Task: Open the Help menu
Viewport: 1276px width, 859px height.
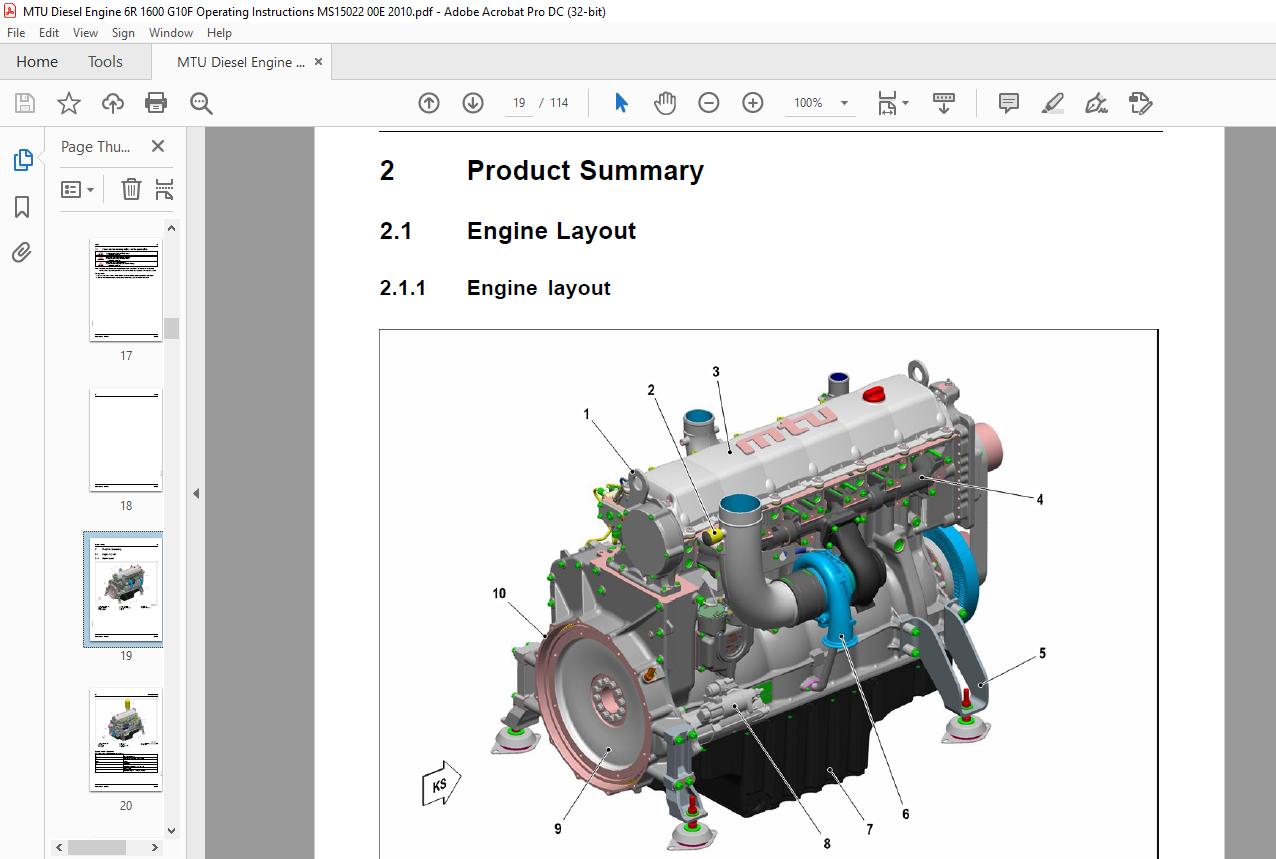Action: pyautogui.click(x=219, y=33)
